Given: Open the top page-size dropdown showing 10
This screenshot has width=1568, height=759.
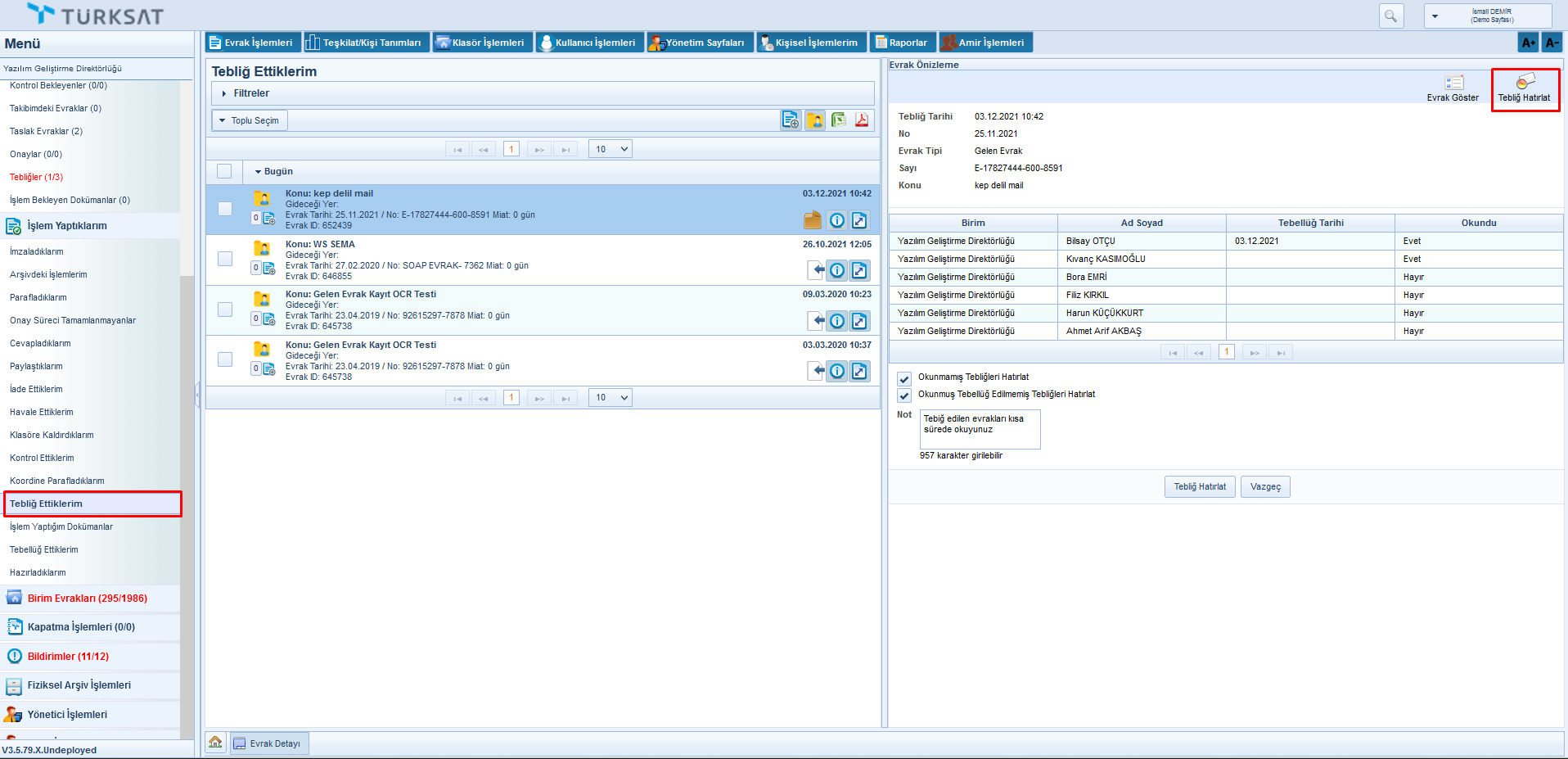Looking at the screenshot, I should [611, 149].
